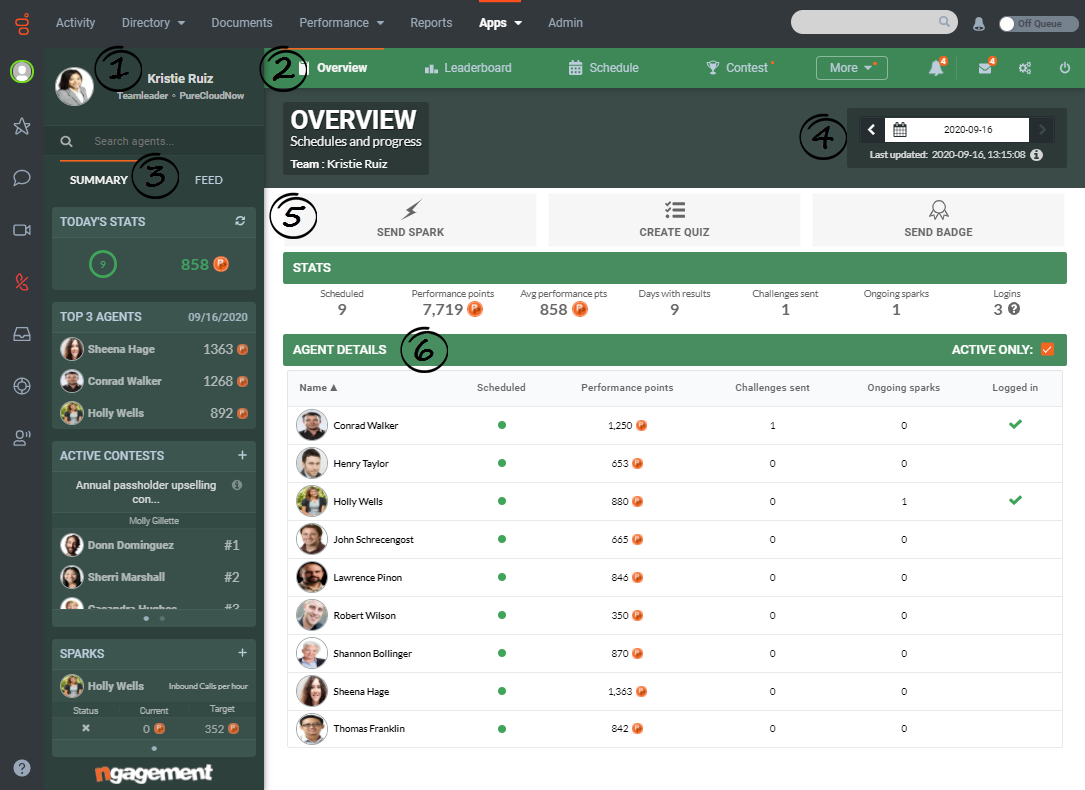Click the contests carousel second dot
The image size is (1085, 790).
(162, 618)
